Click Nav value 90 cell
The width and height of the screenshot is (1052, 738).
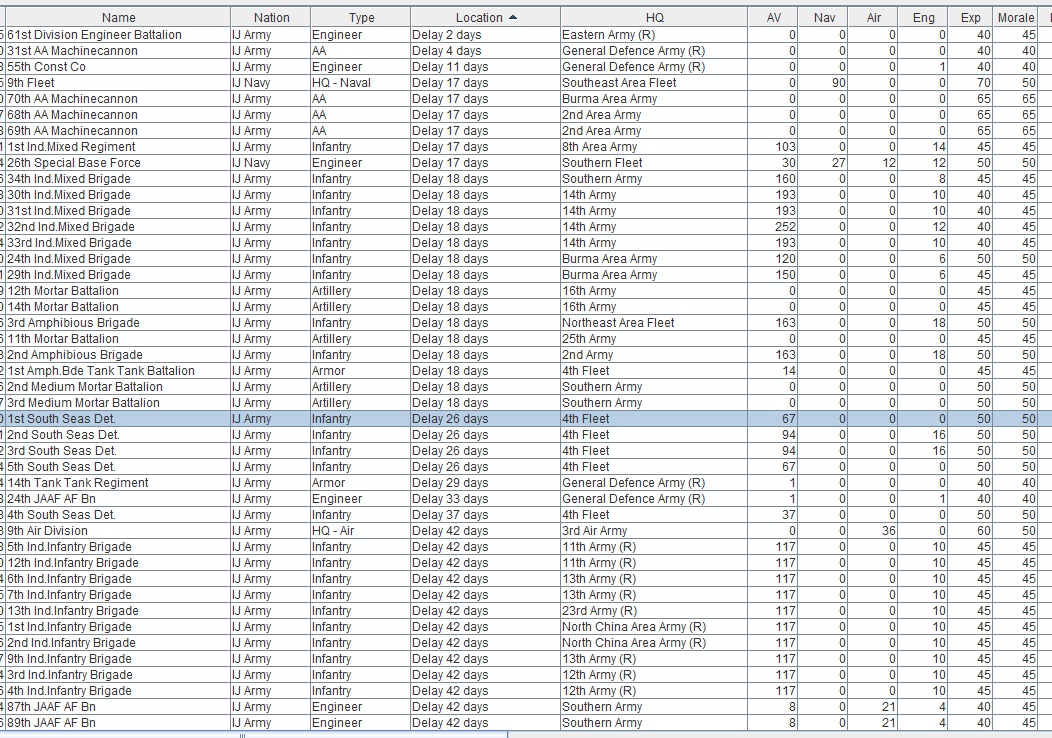click(x=823, y=83)
